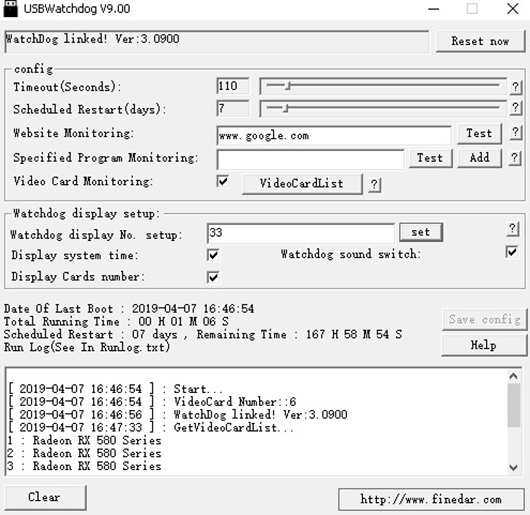The image size is (530, 515).
Task: Click the log's scroll down arrow
Action: point(513,467)
